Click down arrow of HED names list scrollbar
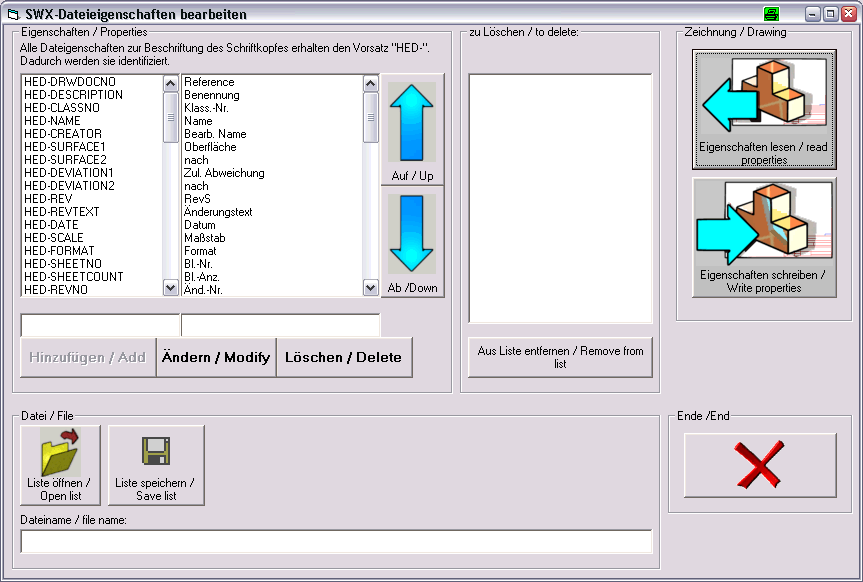The height and width of the screenshot is (582, 863). pyautogui.click(x=171, y=287)
